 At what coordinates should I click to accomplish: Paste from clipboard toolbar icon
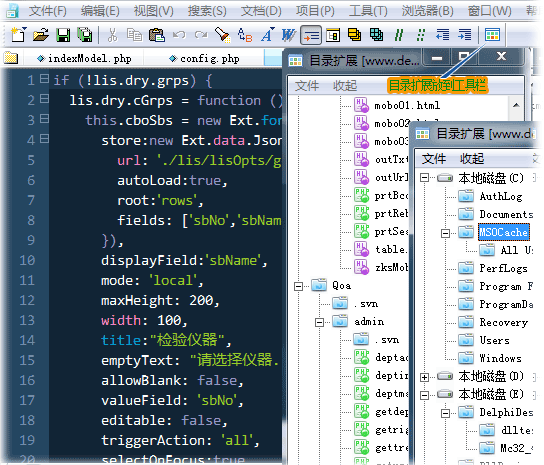click(156, 35)
